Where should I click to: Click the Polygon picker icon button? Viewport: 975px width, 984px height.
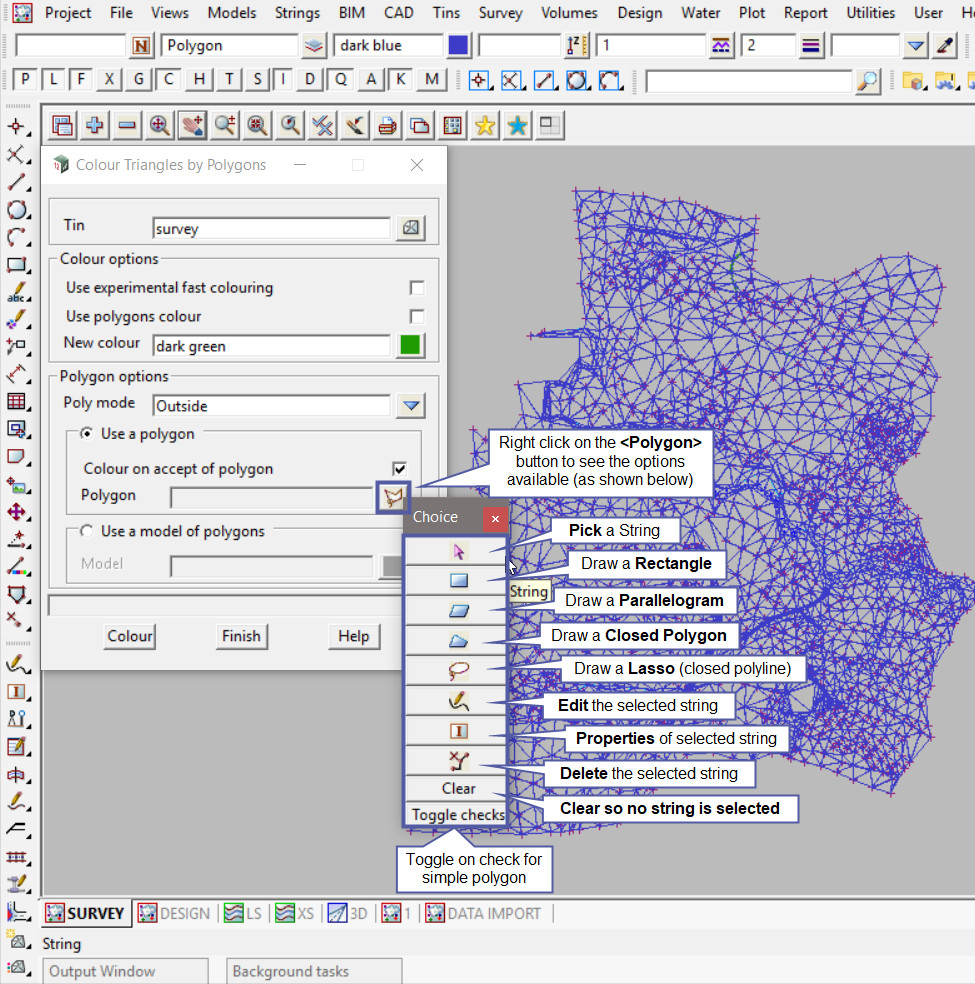coord(394,497)
